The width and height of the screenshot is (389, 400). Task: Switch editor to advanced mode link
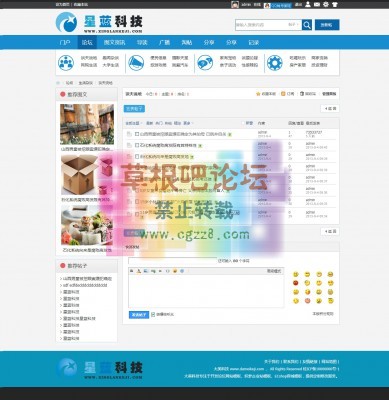click(x=274, y=271)
